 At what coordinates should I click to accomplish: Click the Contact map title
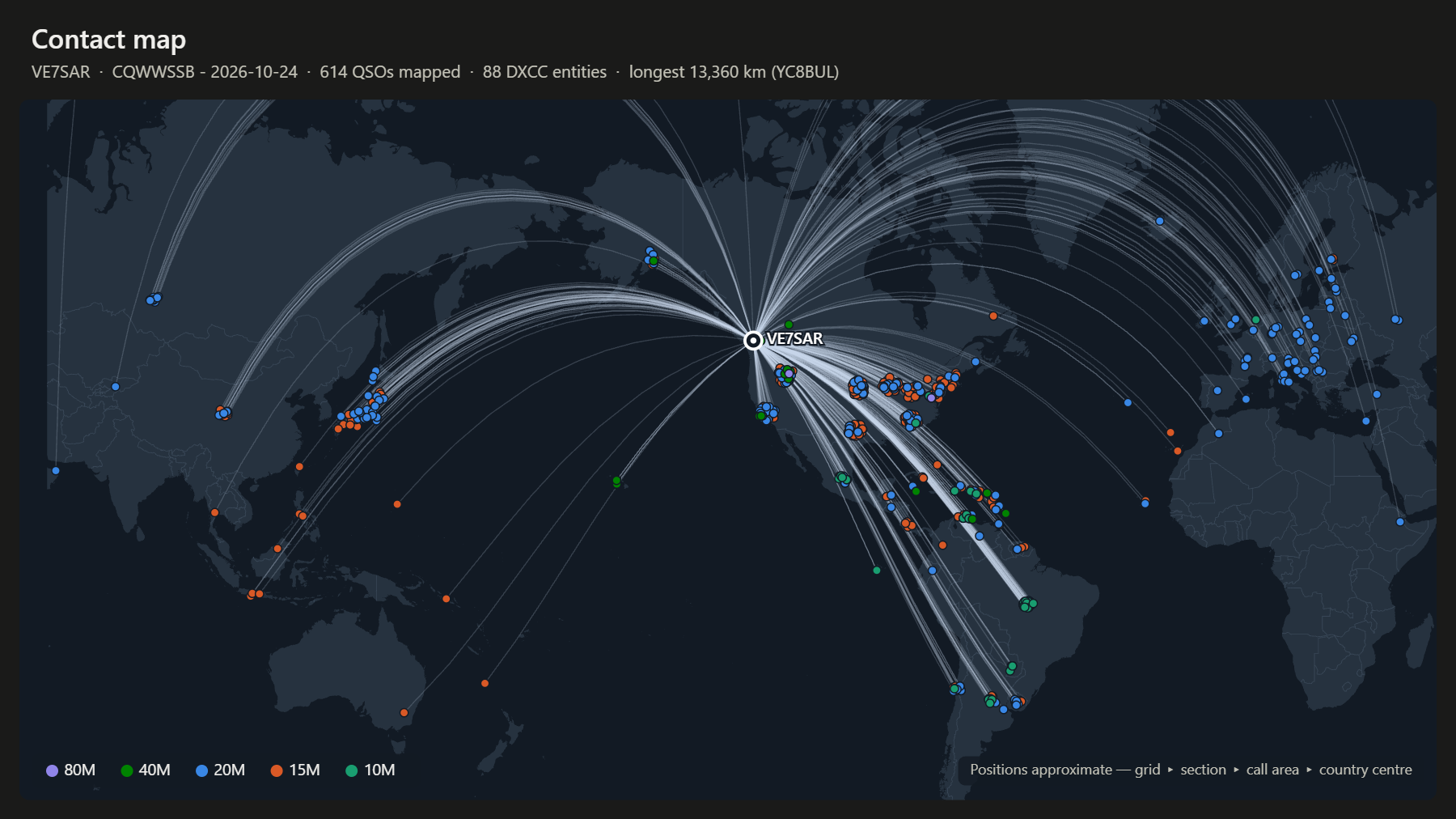pos(108,39)
